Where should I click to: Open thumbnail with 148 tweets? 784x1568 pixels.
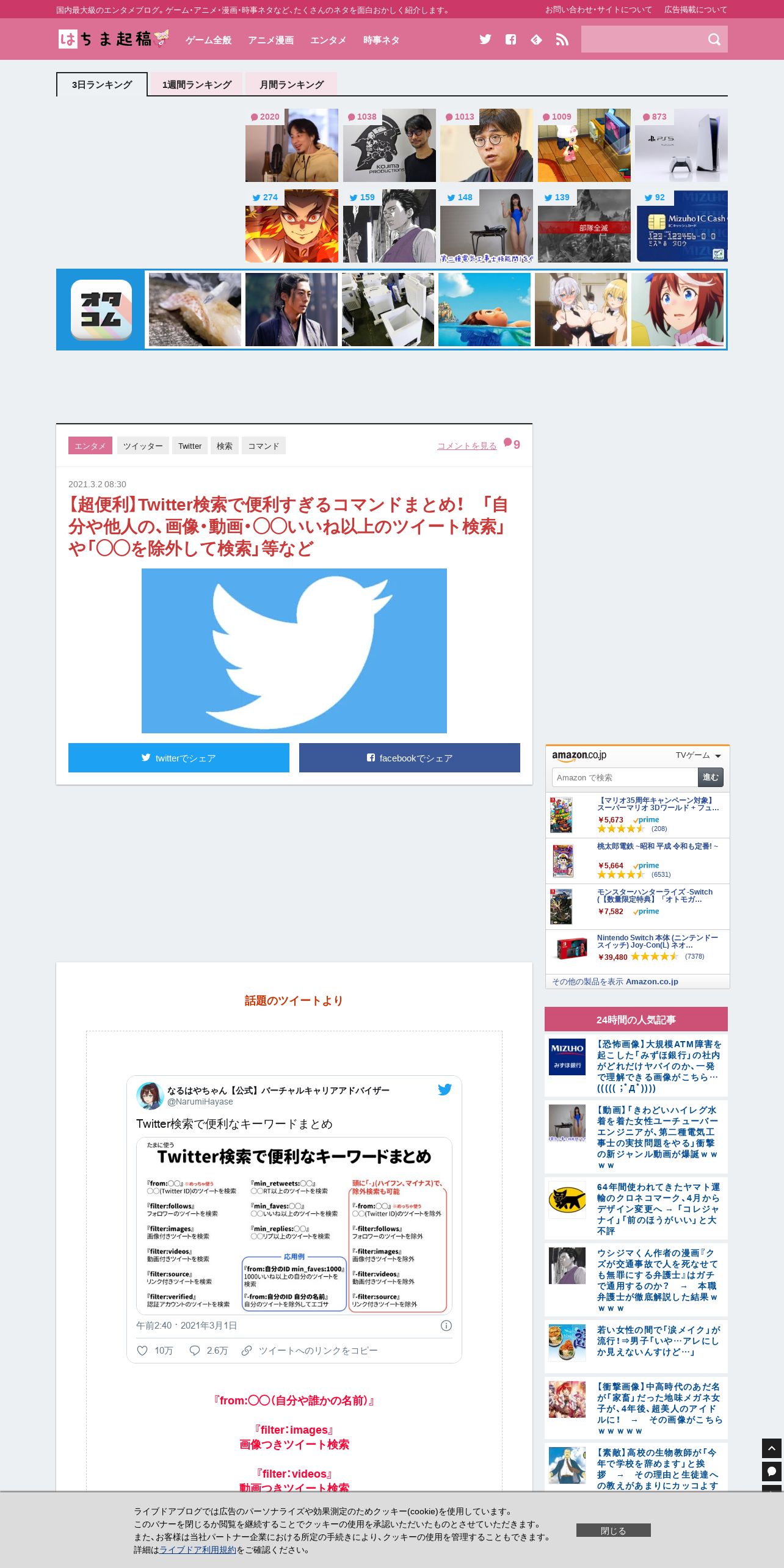click(x=487, y=226)
